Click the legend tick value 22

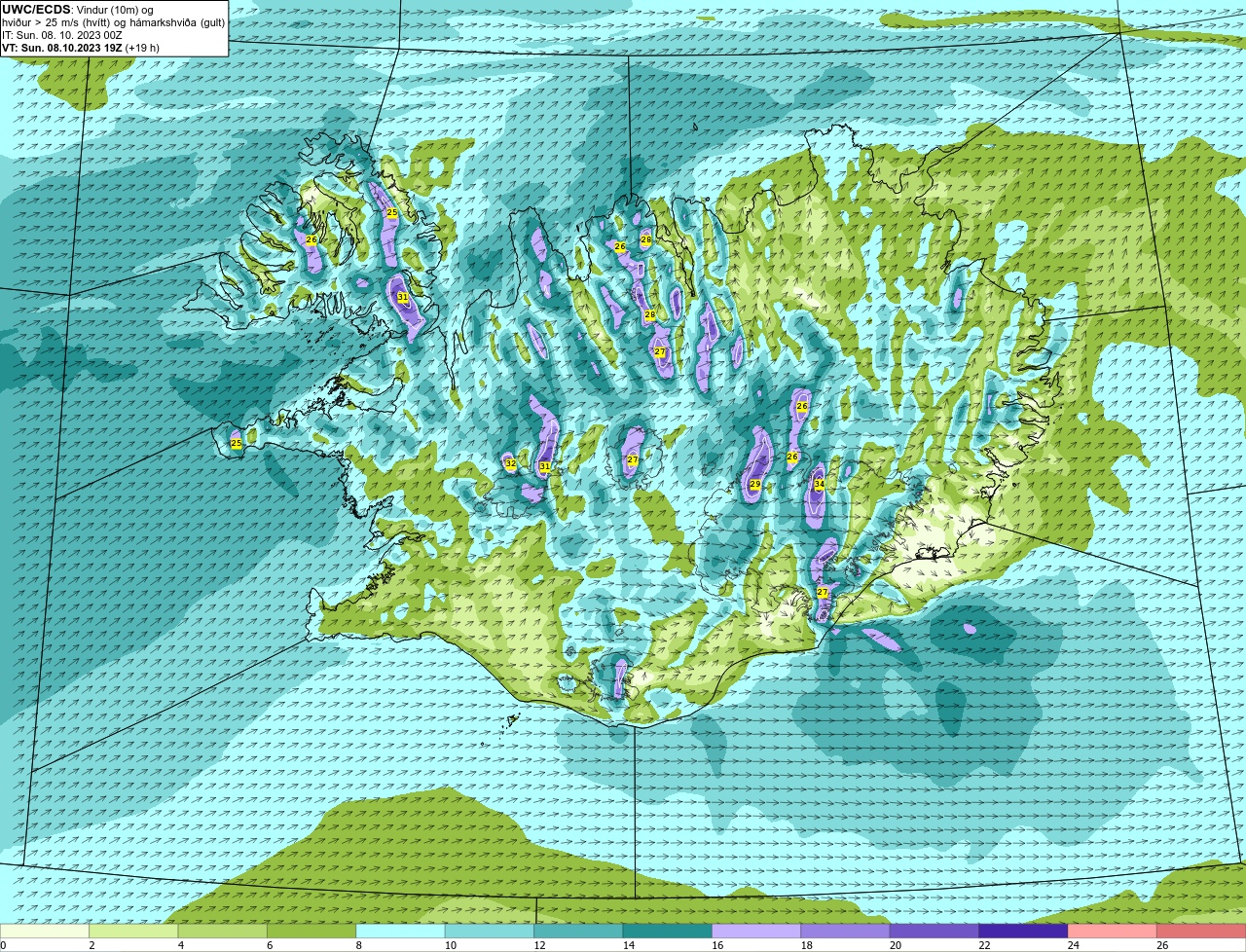coord(983,945)
